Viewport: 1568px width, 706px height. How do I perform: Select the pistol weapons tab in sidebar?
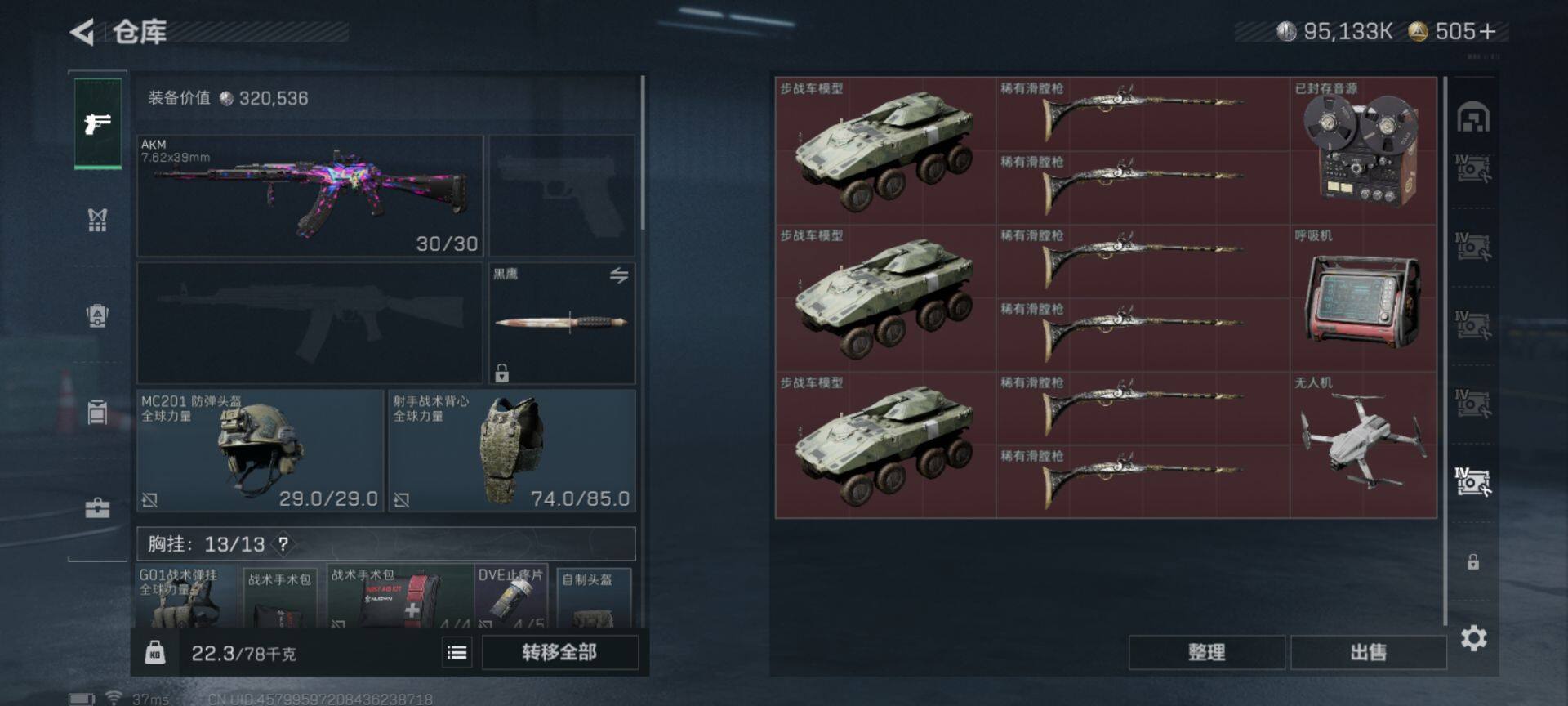98,123
